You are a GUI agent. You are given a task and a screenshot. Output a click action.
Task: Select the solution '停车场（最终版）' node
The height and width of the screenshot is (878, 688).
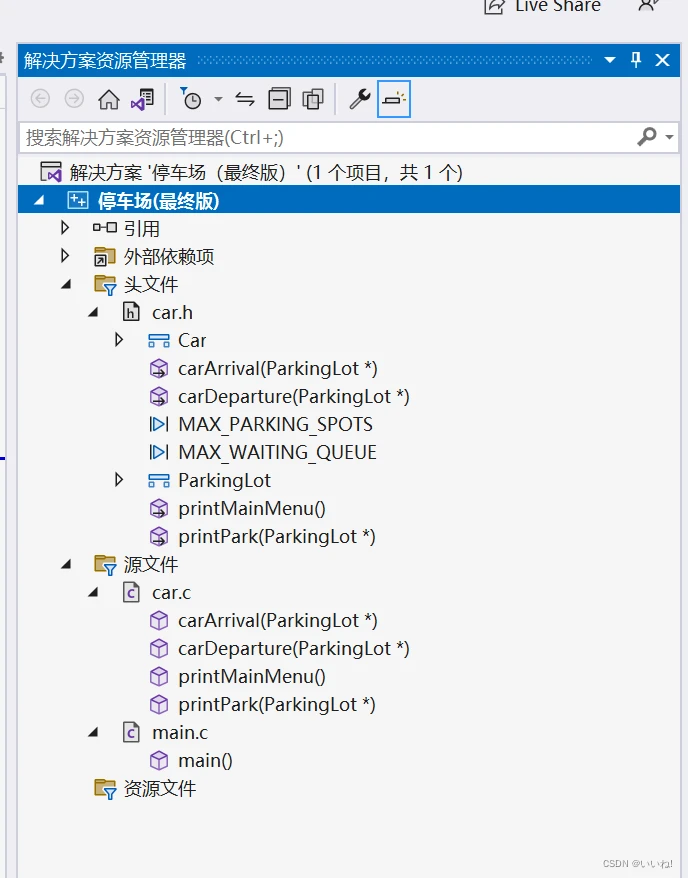(266, 172)
